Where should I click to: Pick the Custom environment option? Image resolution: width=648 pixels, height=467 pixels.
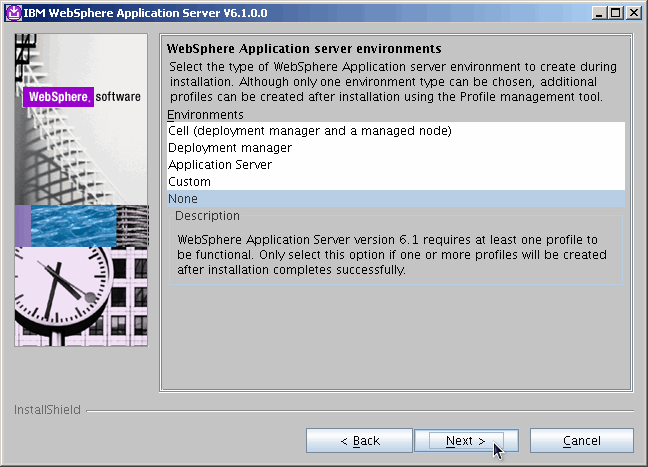(x=190, y=182)
